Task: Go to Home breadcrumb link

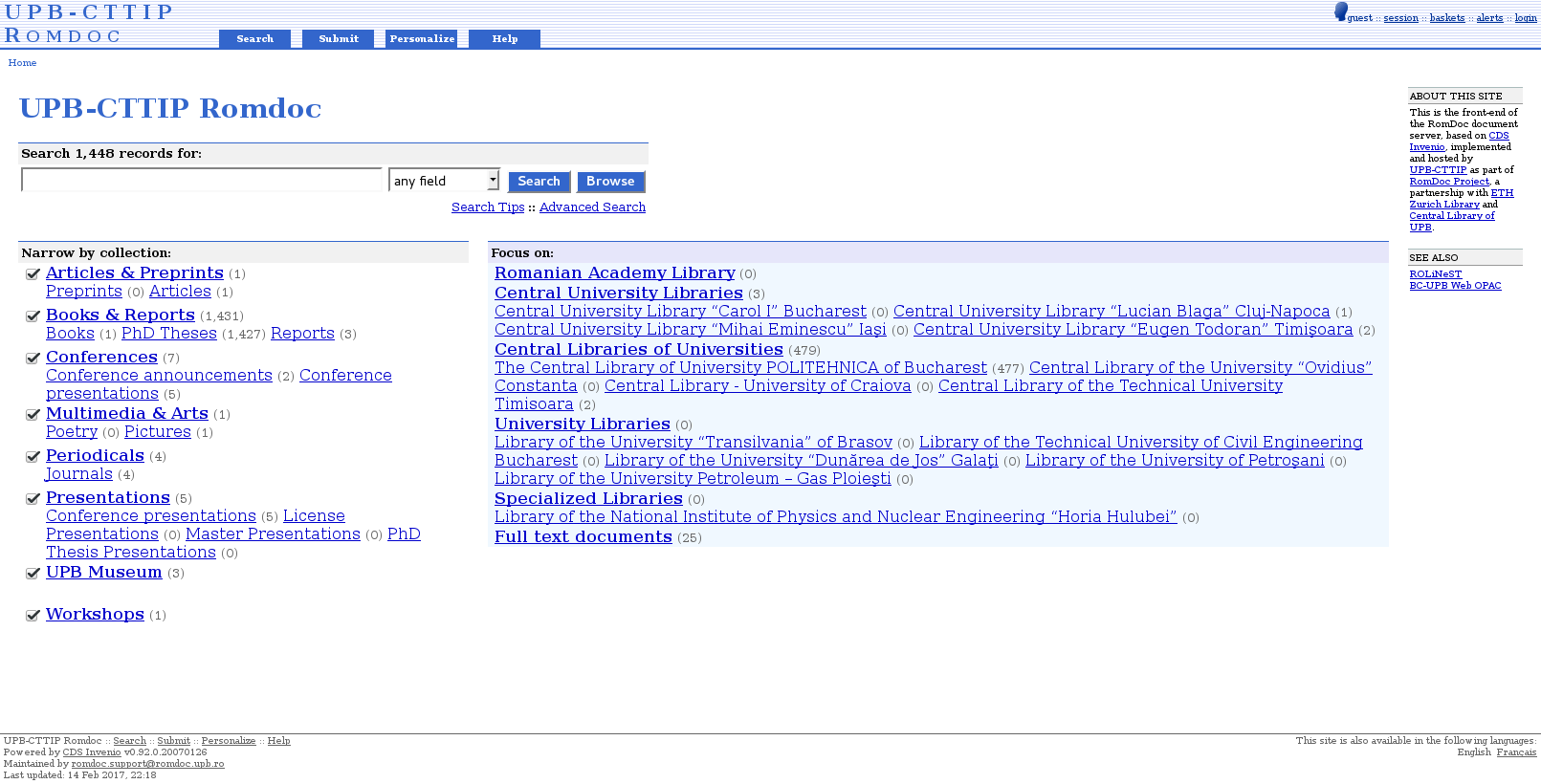Action: pyautogui.click(x=22, y=63)
